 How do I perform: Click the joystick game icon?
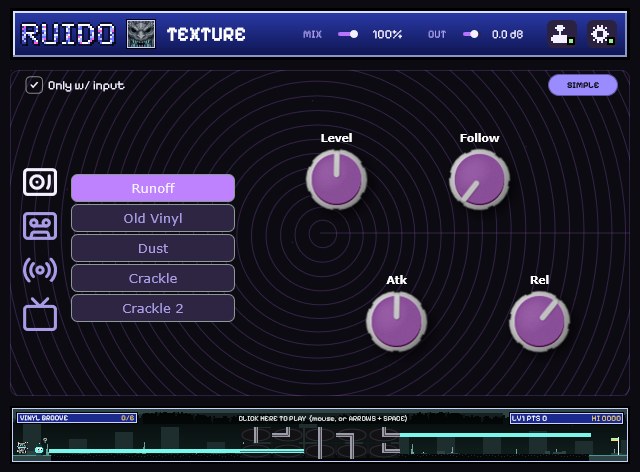(x=561, y=34)
